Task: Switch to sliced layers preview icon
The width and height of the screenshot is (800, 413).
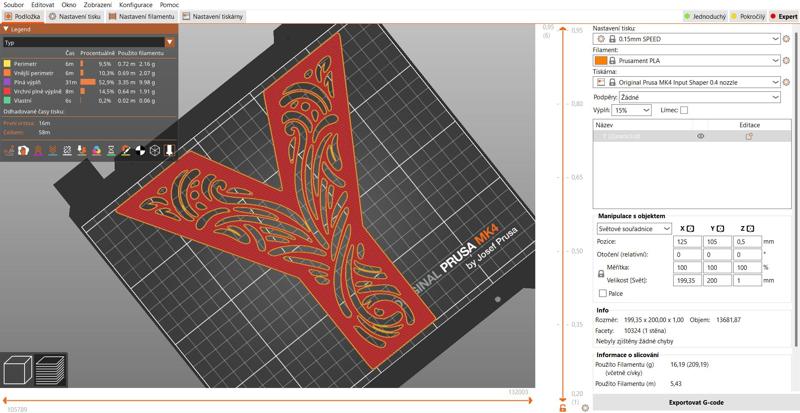Action: (50, 369)
